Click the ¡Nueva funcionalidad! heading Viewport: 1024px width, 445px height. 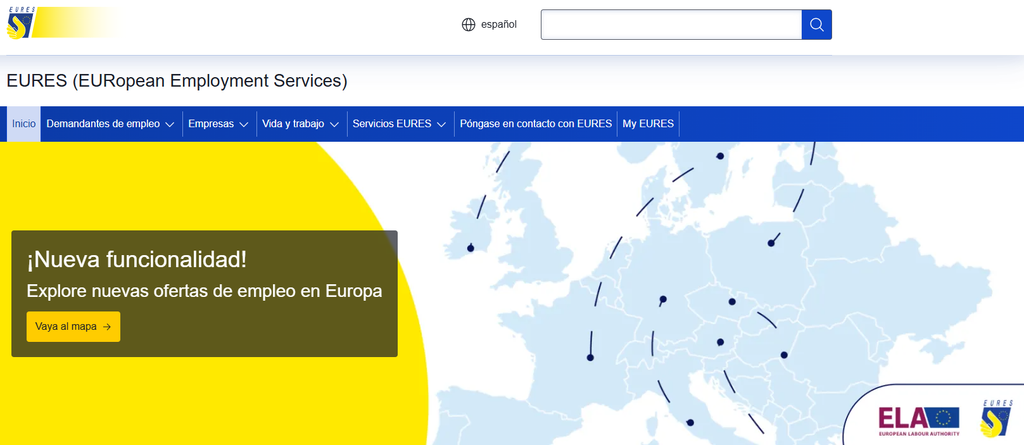pos(137,259)
